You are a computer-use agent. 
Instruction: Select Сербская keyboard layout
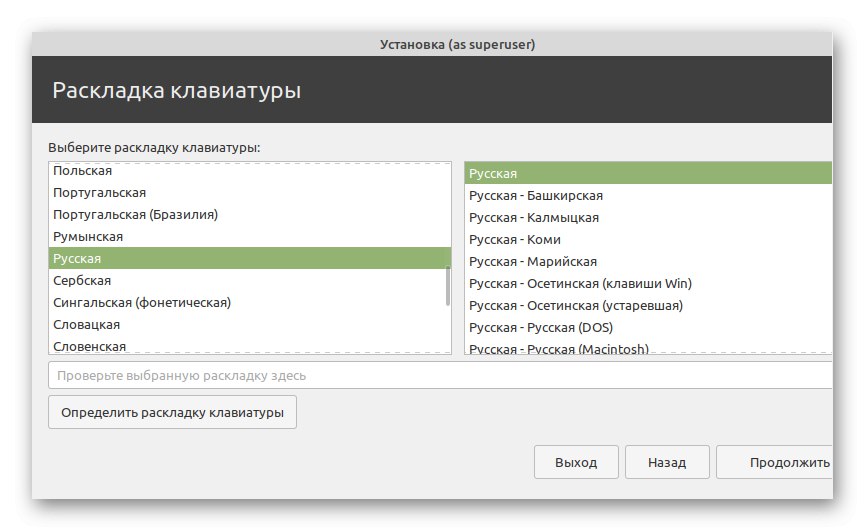[x=82, y=280]
